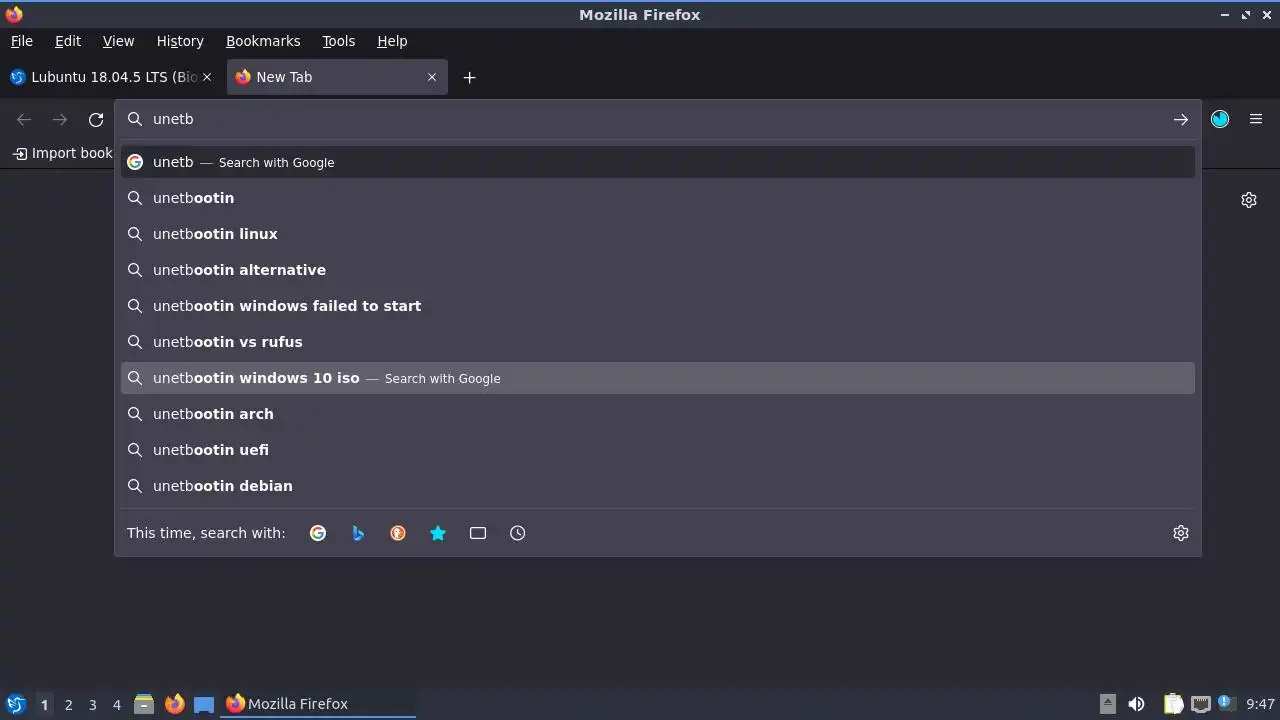Open the History menu
The height and width of the screenshot is (720, 1280).
click(x=180, y=41)
